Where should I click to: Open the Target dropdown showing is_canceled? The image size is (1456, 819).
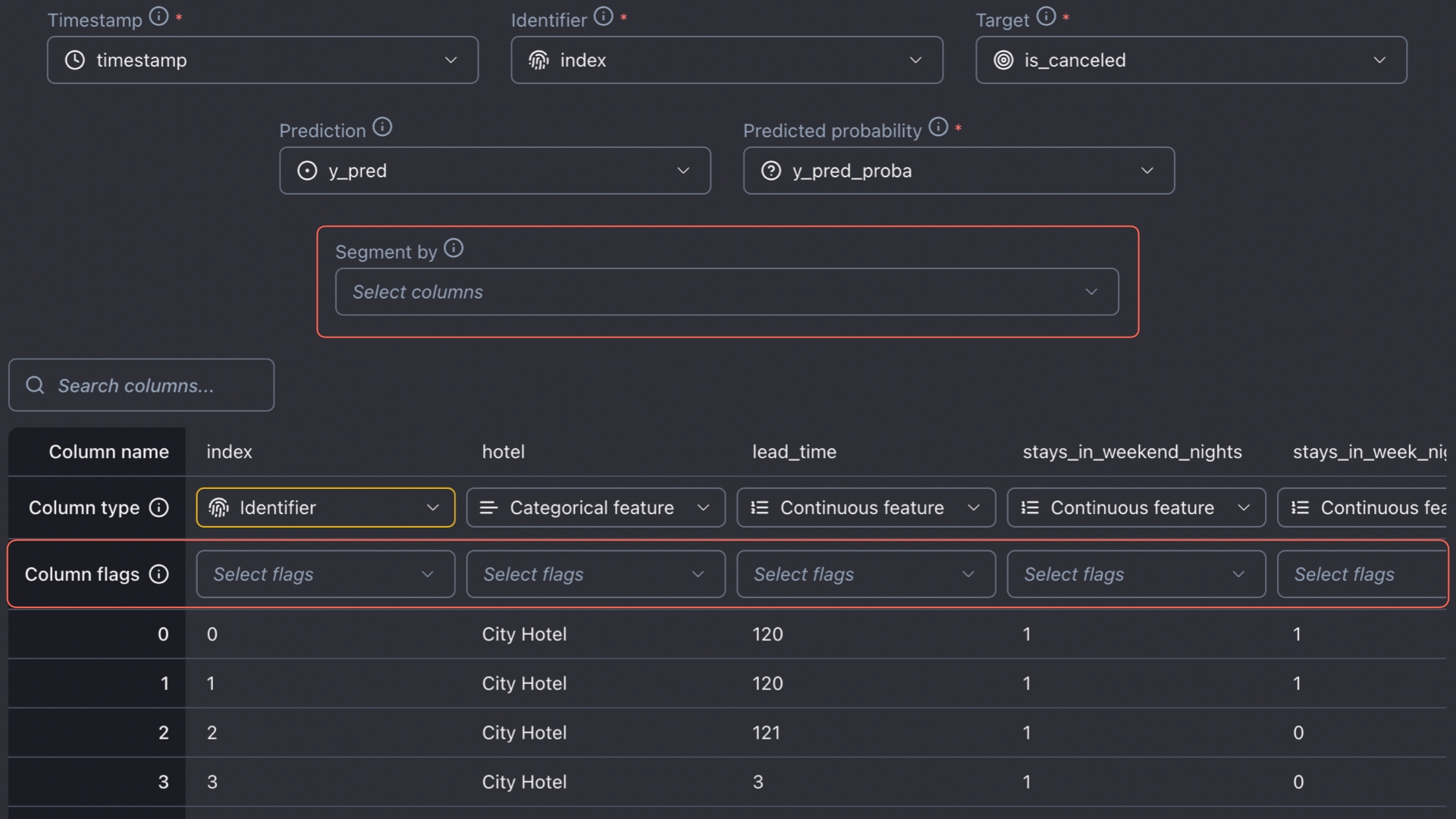[x=1191, y=60]
